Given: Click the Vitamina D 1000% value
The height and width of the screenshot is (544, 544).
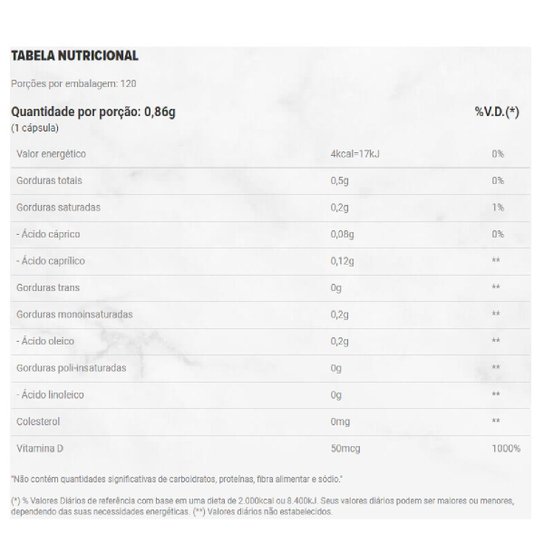Looking at the screenshot, I should 506,448.
